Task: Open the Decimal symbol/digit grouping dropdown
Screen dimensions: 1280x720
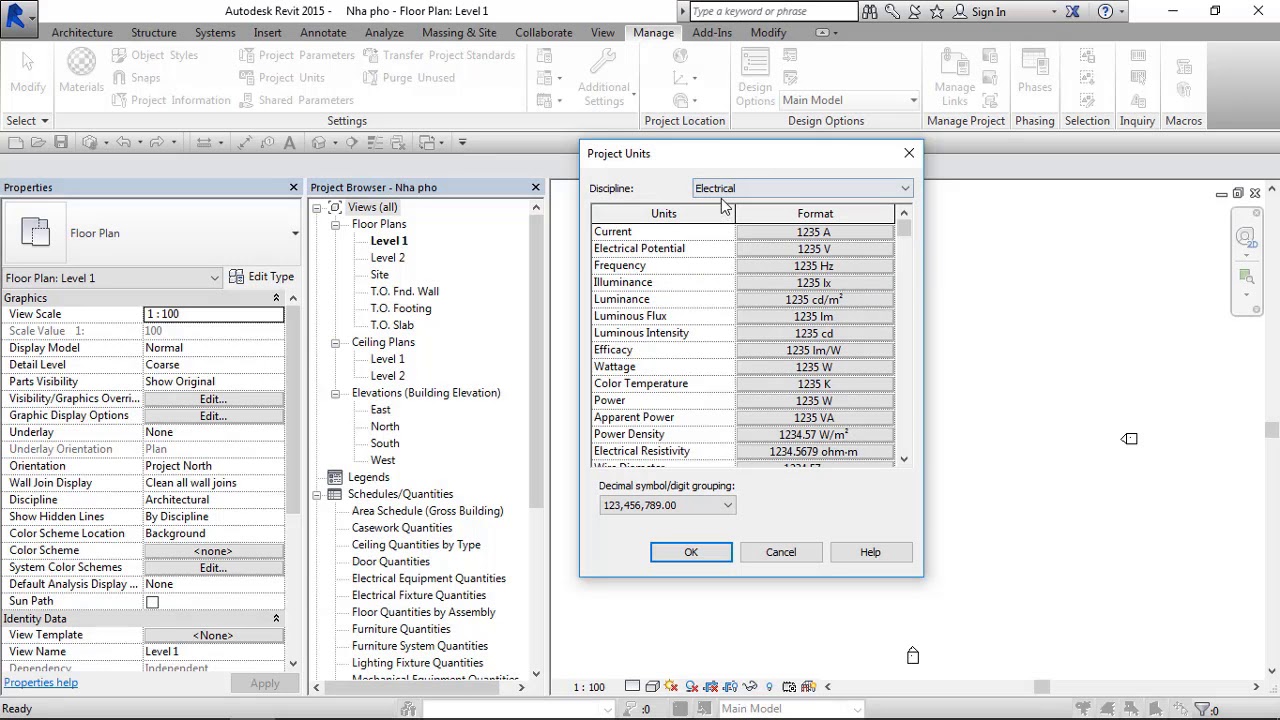Action: click(x=667, y=505)
